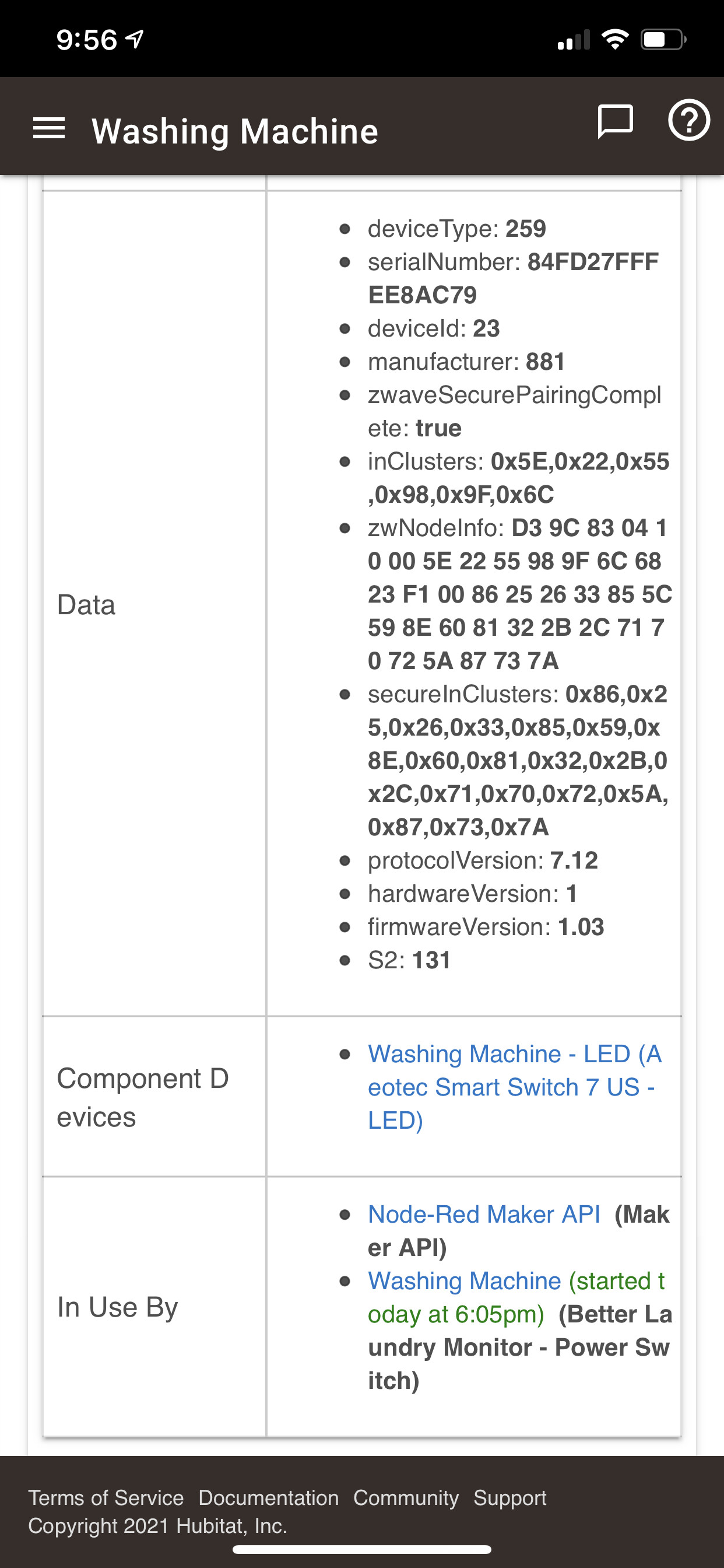Screen dimensions: 724x1568
Task: Open the Support footer link
Action: pyautogui.click(x=510, y=1497)
